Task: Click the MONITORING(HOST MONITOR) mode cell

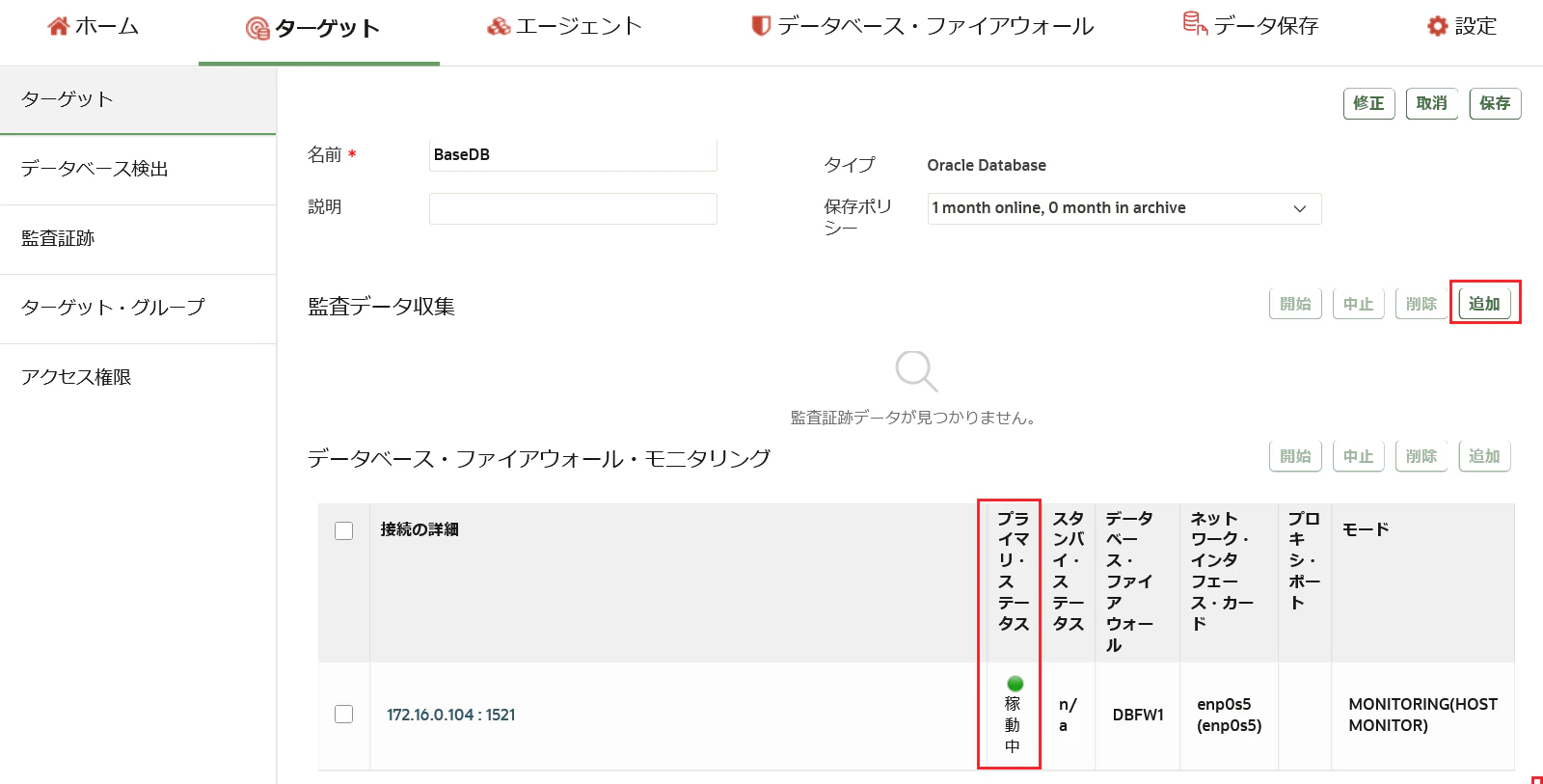Action: click(x=1422, y=715)
